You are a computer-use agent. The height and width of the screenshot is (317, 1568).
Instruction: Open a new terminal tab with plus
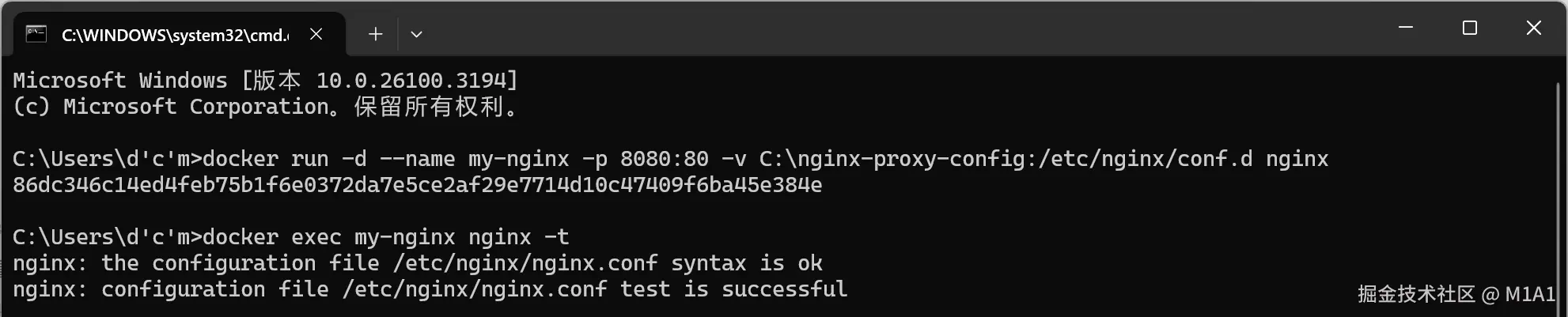[x=376, y=34]
